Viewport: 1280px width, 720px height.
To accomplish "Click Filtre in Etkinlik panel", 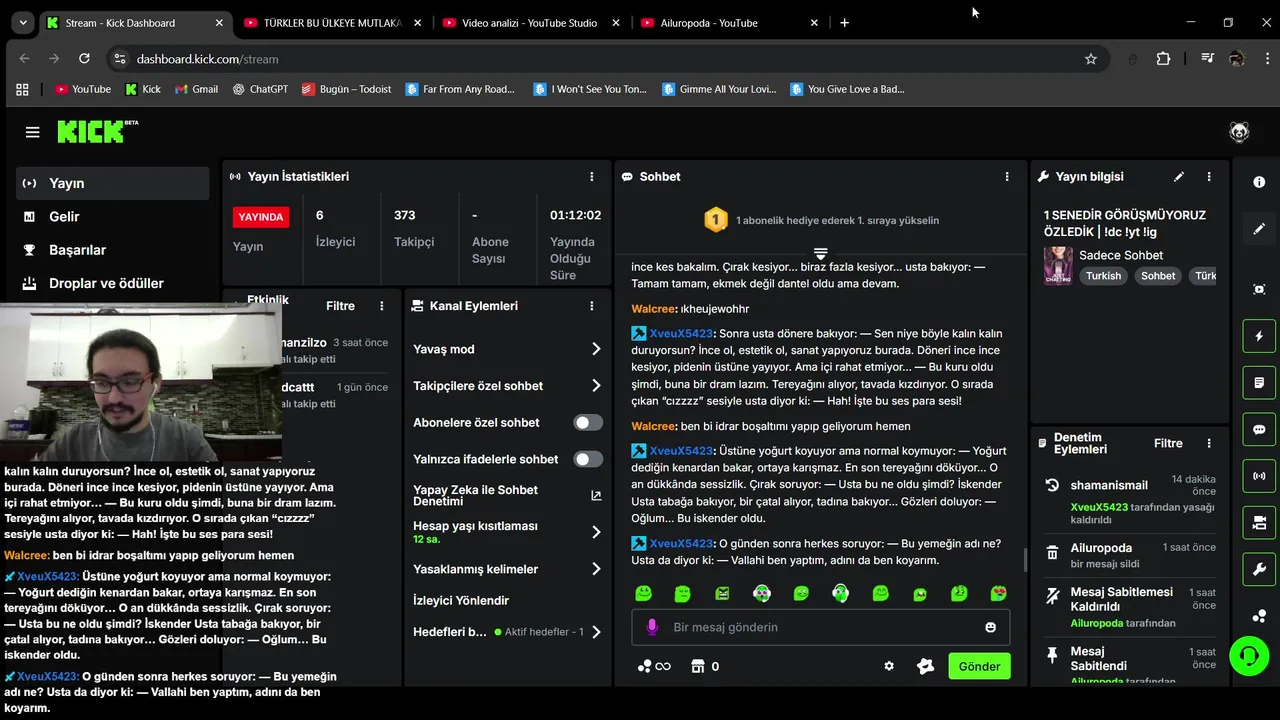I will [340, 306].
